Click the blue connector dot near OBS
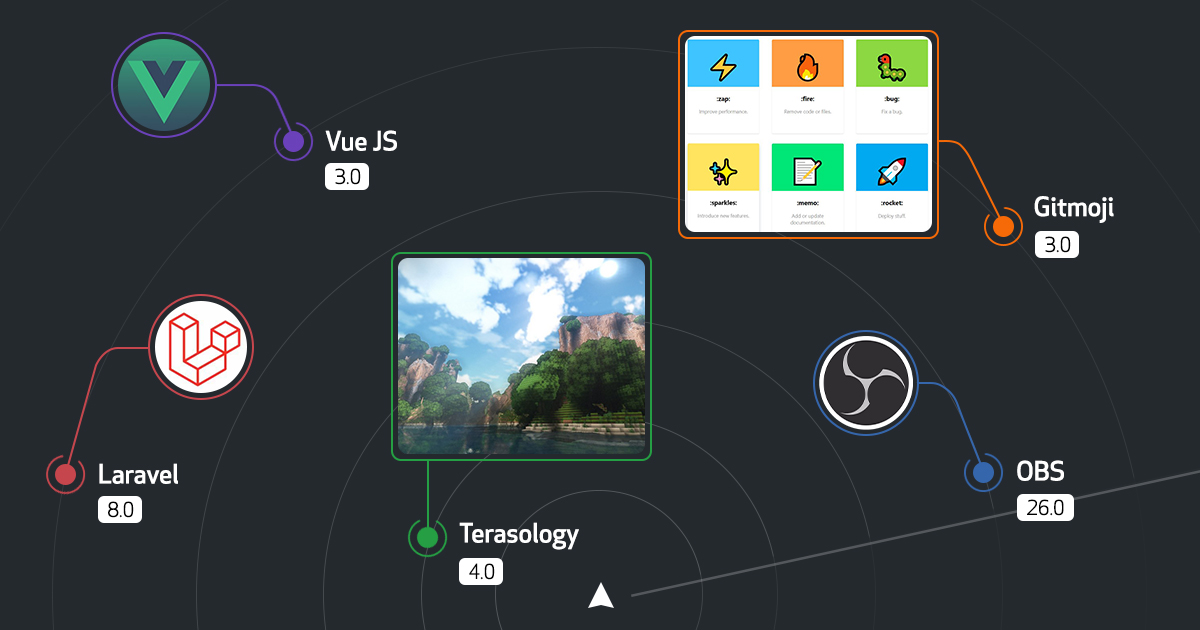The image size is (1200, 630). pos(983,471)
